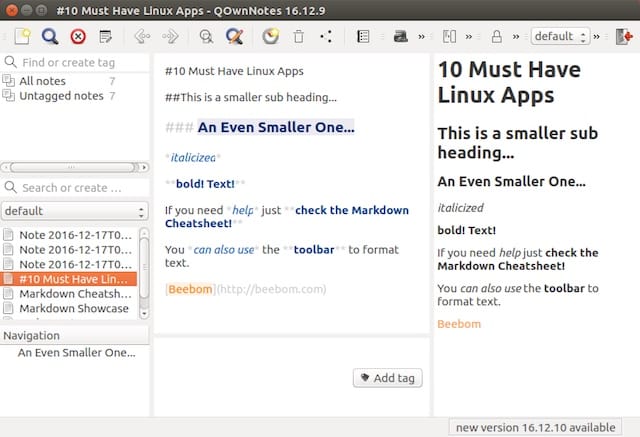Open the default workspace dropdown in toolbar
Image resolution: width=640 pixels, height=437 pixels.
[560, 37]
